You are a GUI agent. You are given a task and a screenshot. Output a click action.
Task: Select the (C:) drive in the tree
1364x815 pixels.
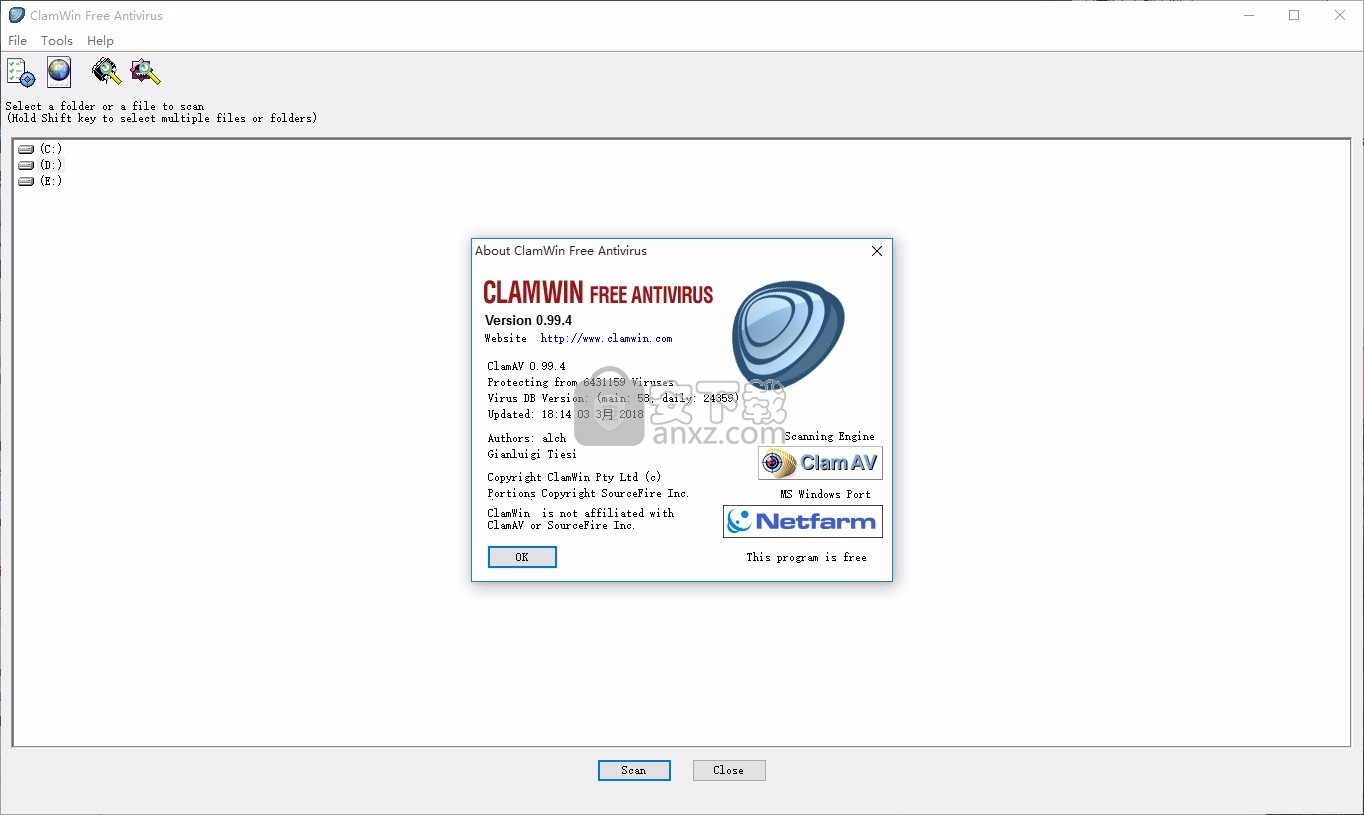40,149
